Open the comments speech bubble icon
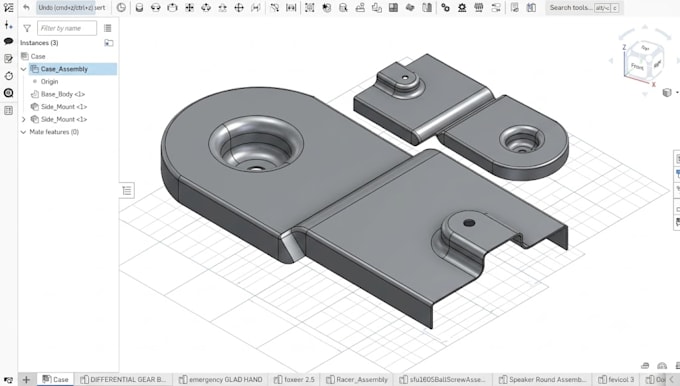 coord(8,41)
